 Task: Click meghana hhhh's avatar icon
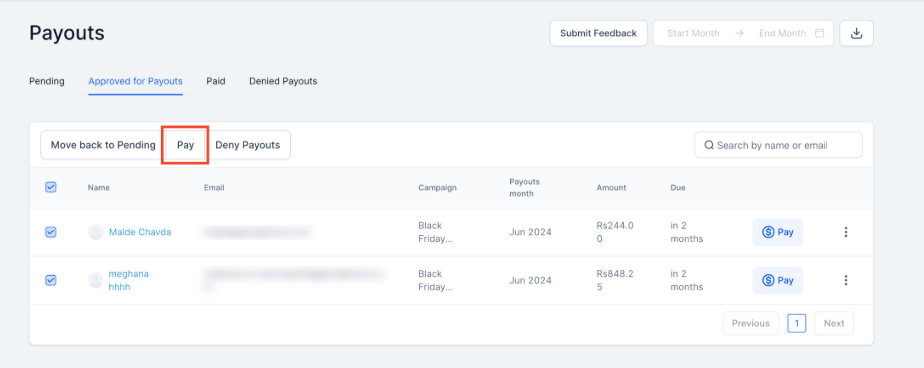[x=95, y=280]
